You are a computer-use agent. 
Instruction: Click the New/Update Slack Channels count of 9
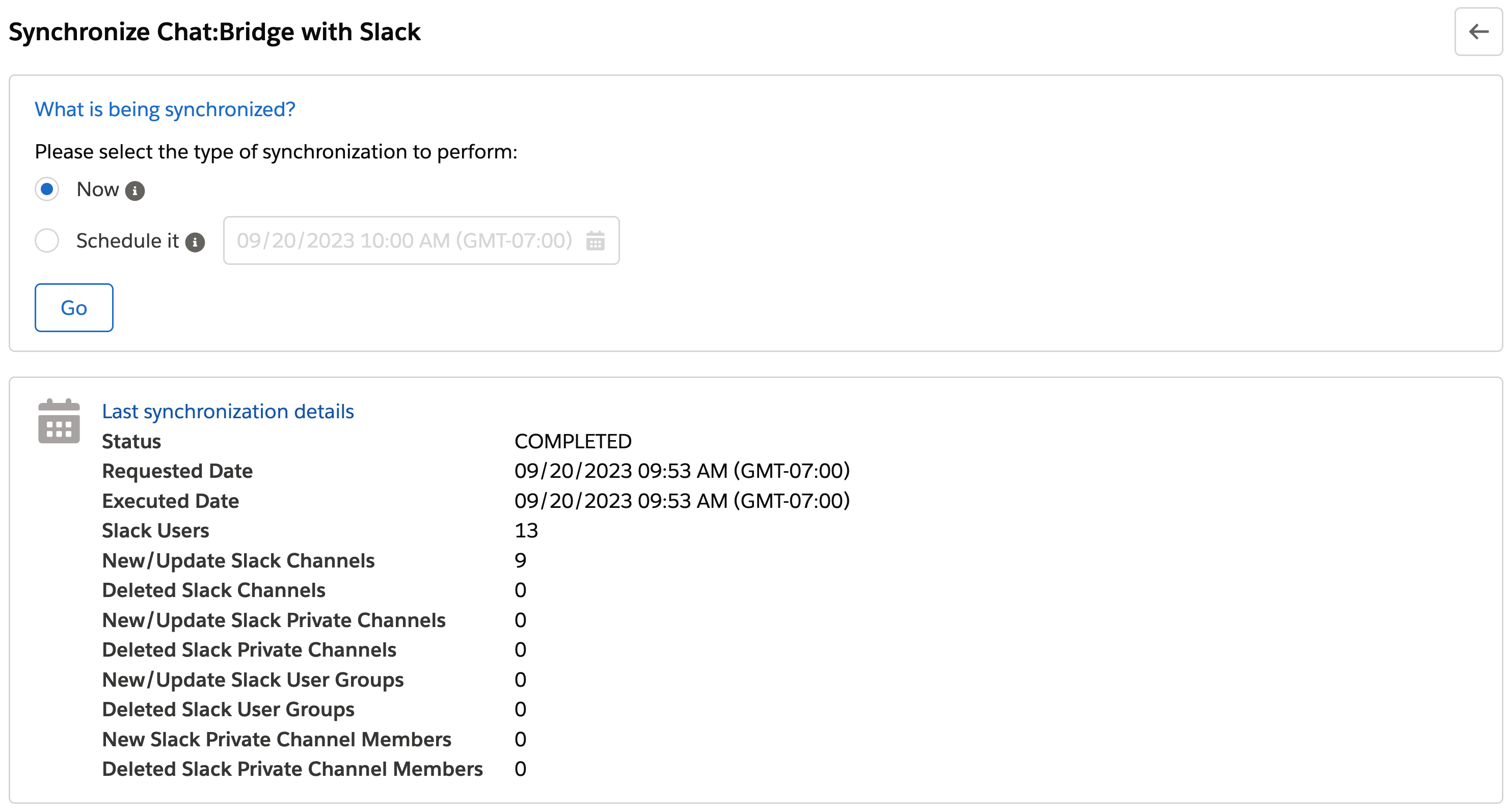[x=520, y=561]
